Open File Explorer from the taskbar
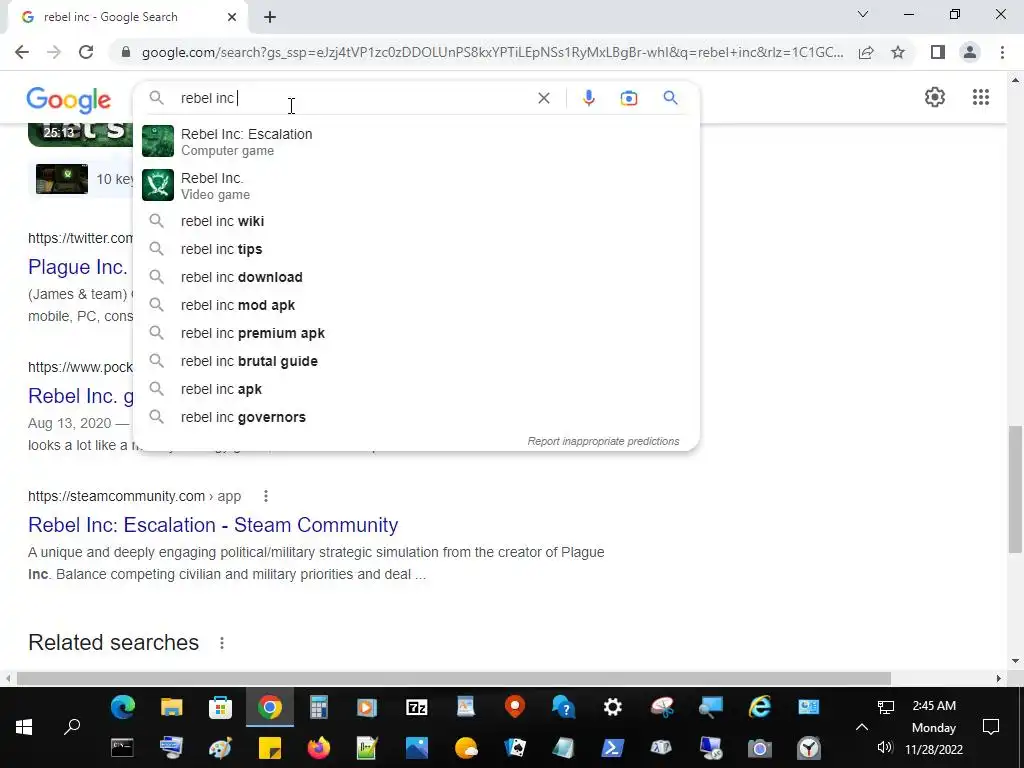The image size is (1024, 768). coord(172,707)
